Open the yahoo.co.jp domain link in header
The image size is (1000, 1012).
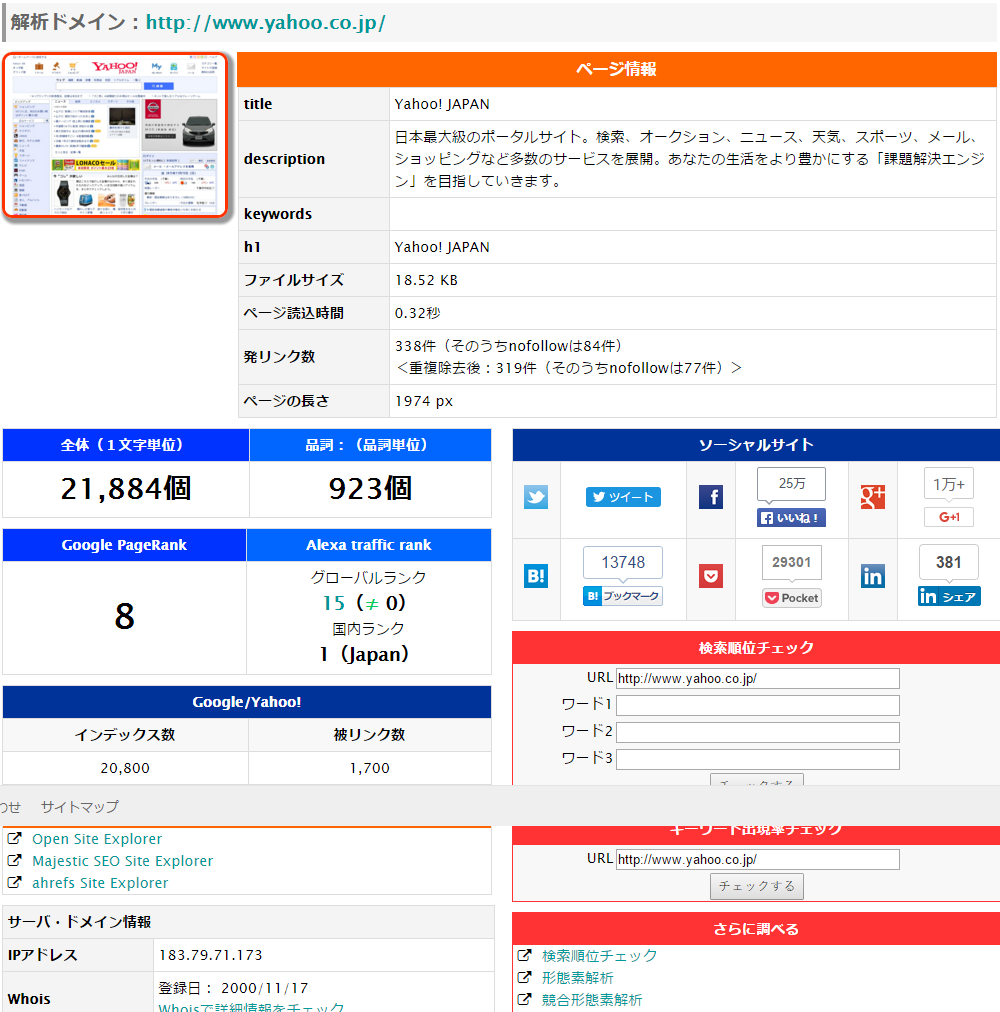point(265,23)
